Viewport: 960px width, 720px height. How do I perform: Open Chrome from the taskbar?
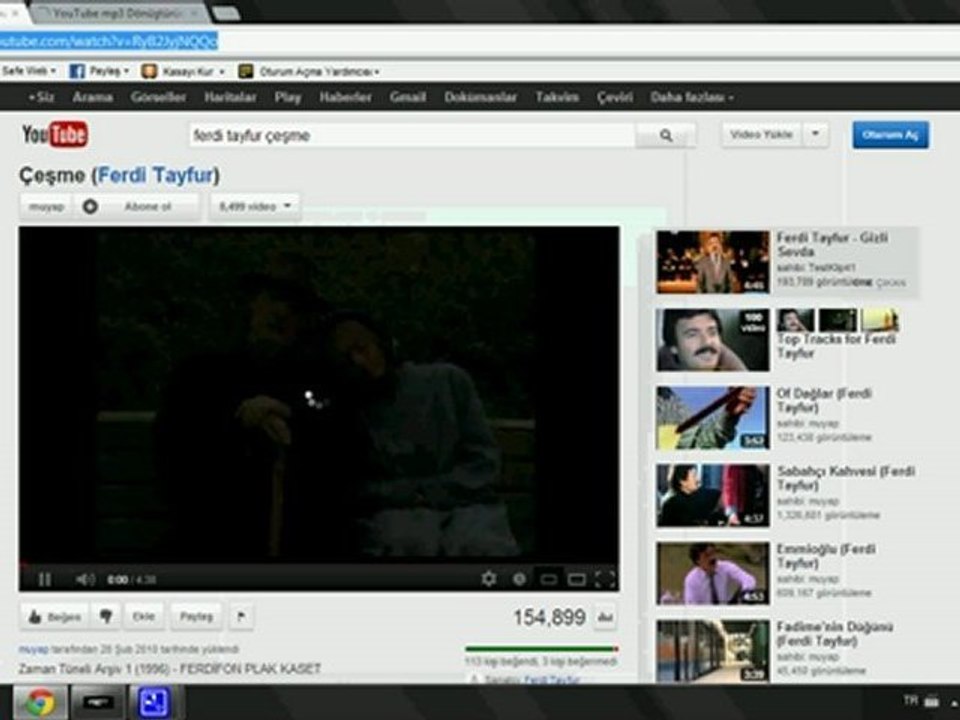(39, 702)
